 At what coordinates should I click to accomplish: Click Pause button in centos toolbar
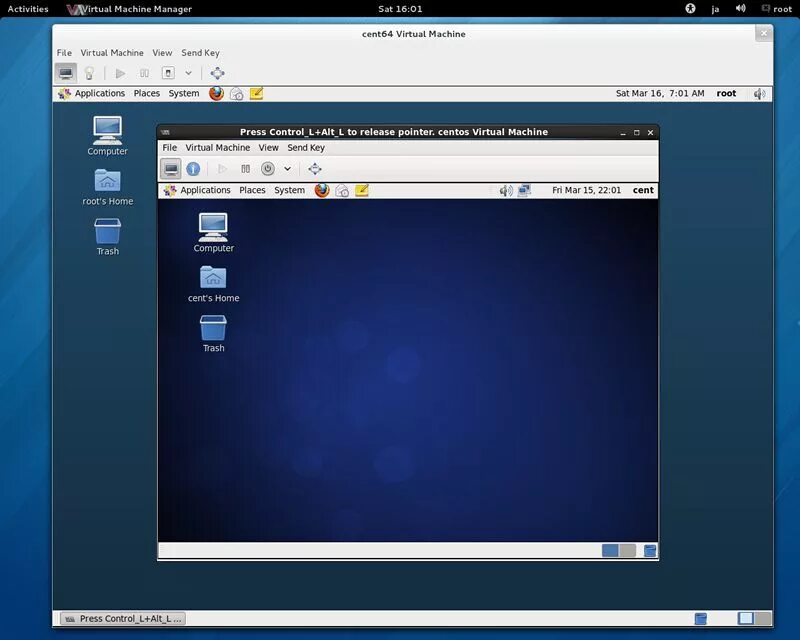tap(245, 168)
